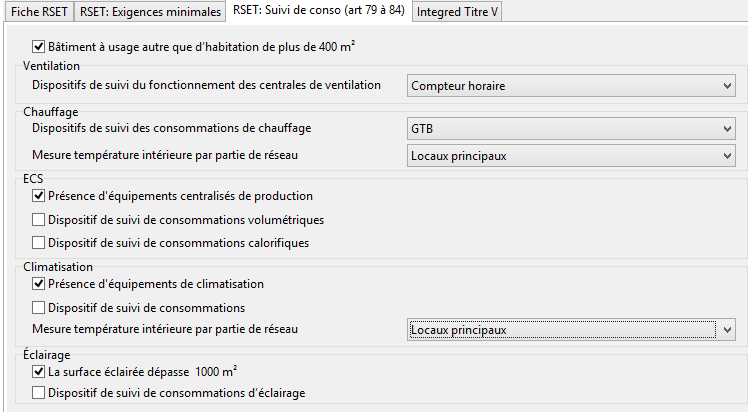Enable Dispositif de suivi de consommations volumétriques

tap(39, 219)
